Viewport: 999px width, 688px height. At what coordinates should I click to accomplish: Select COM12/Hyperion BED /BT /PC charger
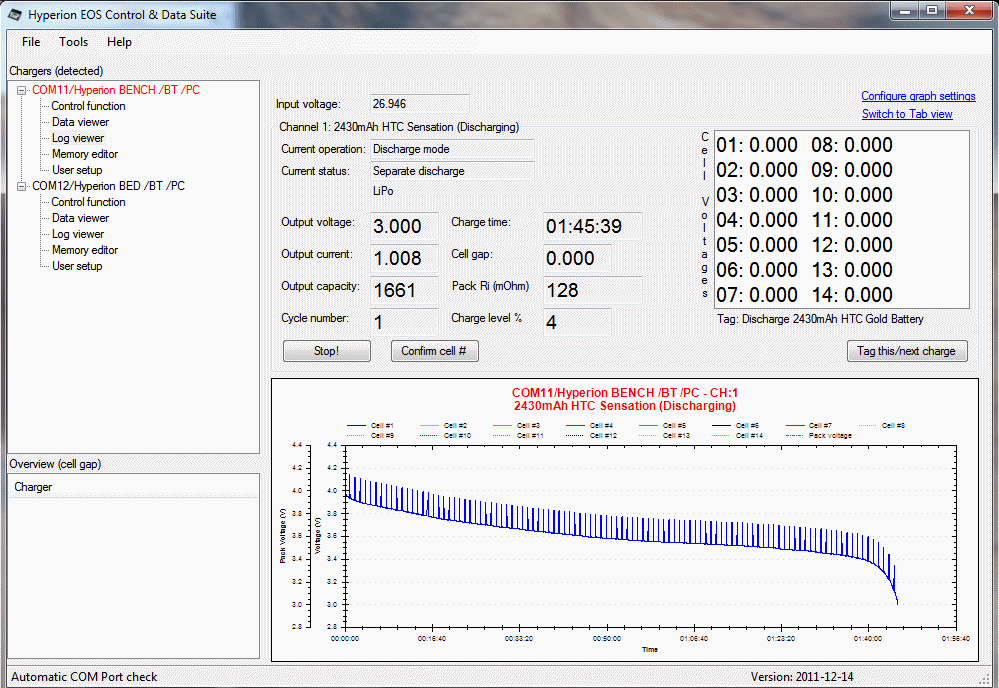pyautogui.click(x=108, y=186)
